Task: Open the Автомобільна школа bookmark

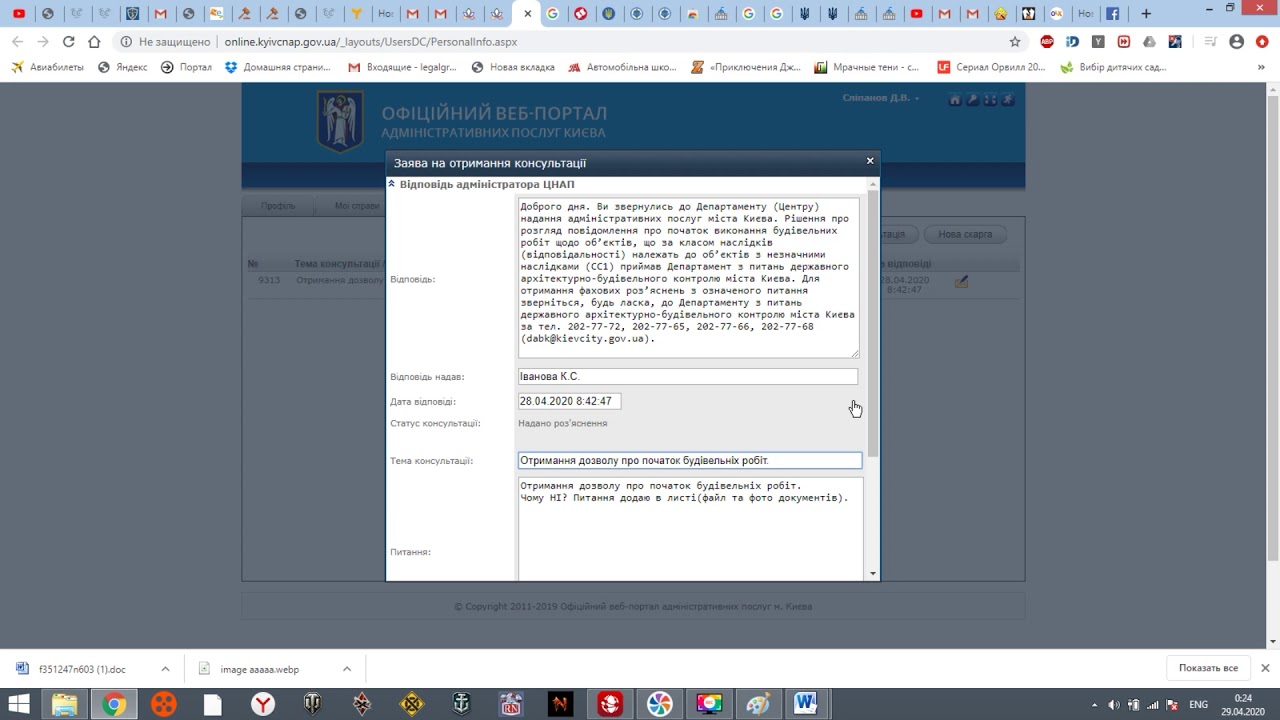Action: point(622,67)
